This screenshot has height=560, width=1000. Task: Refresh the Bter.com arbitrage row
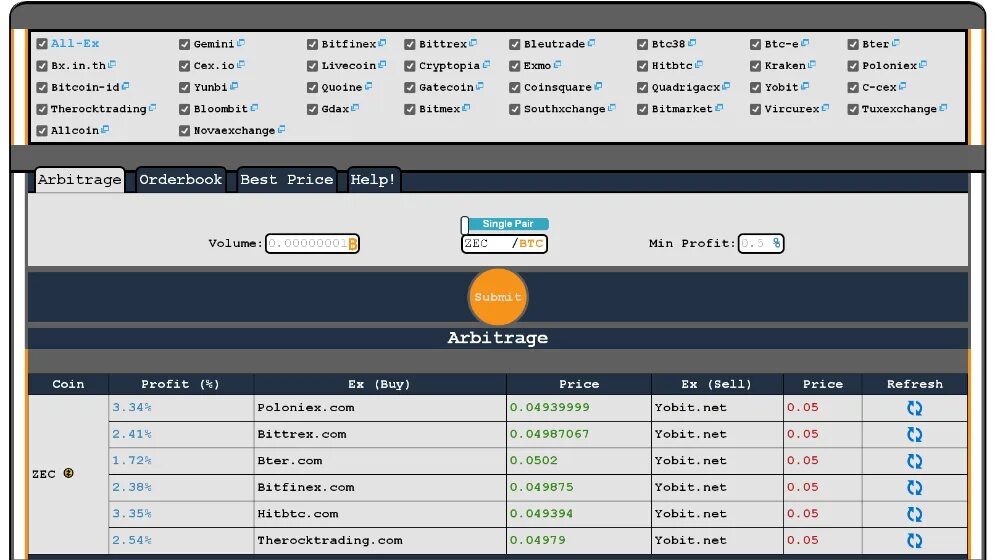click(915, 461)
